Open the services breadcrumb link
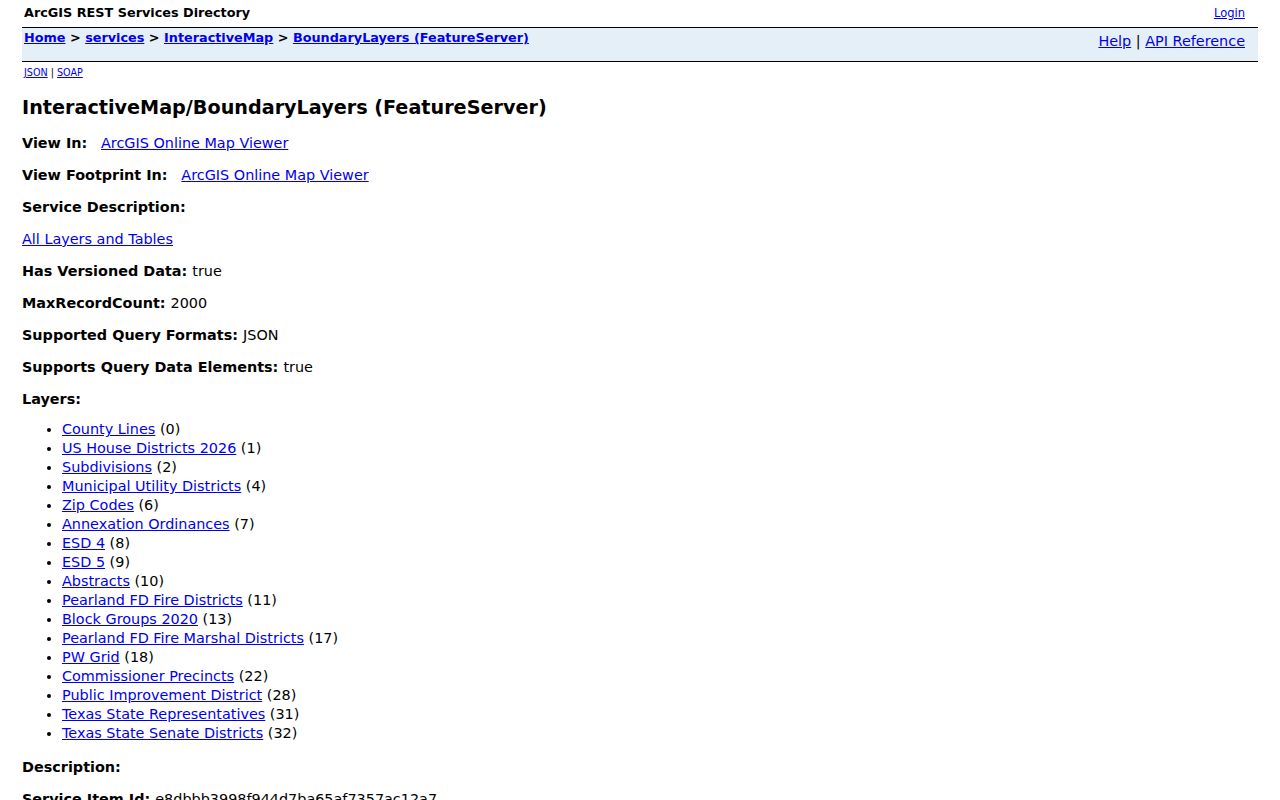The width and height of the screenshot is (1280, 800). (114, 38)
